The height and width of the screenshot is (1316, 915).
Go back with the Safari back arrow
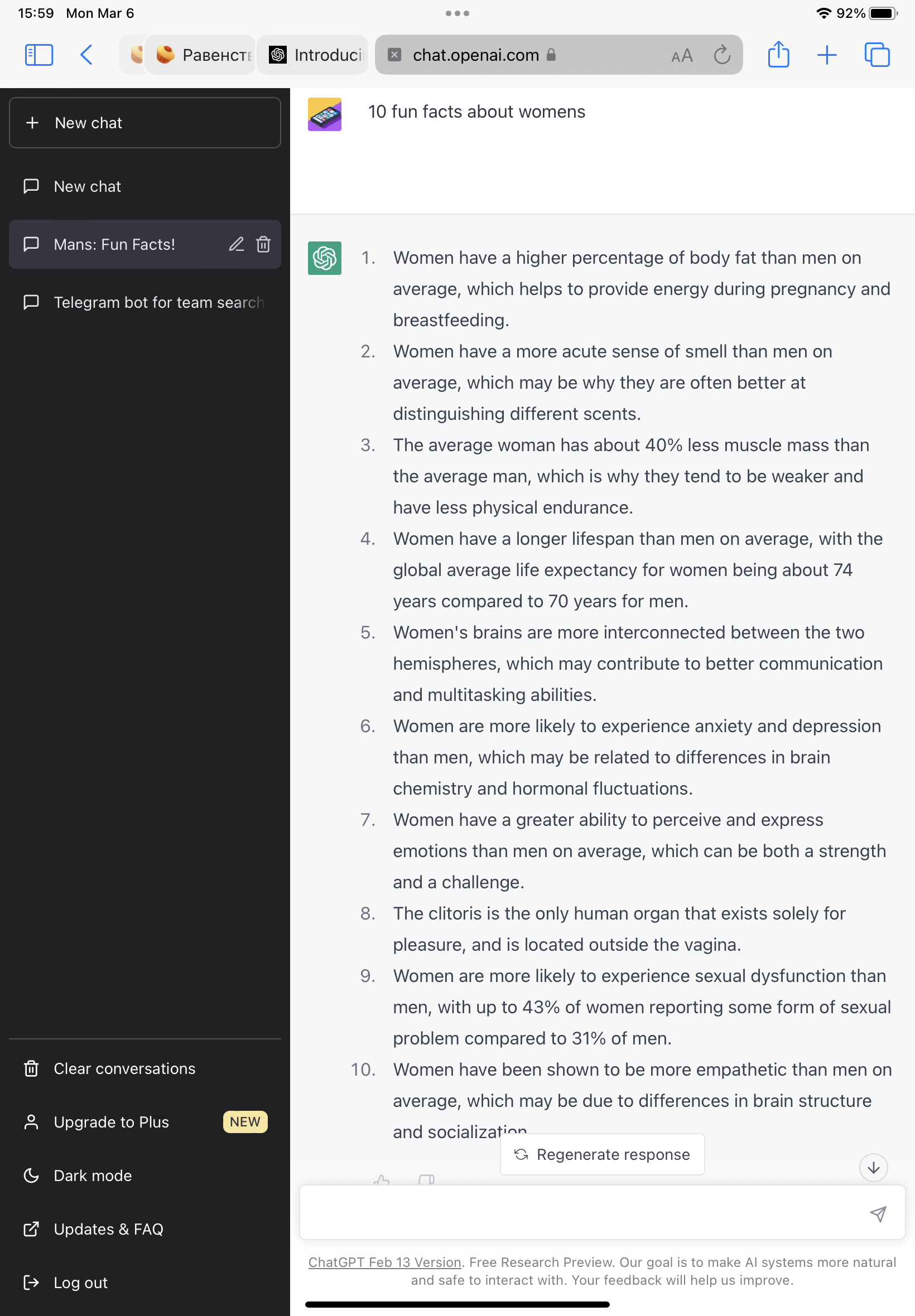(86, 55)
